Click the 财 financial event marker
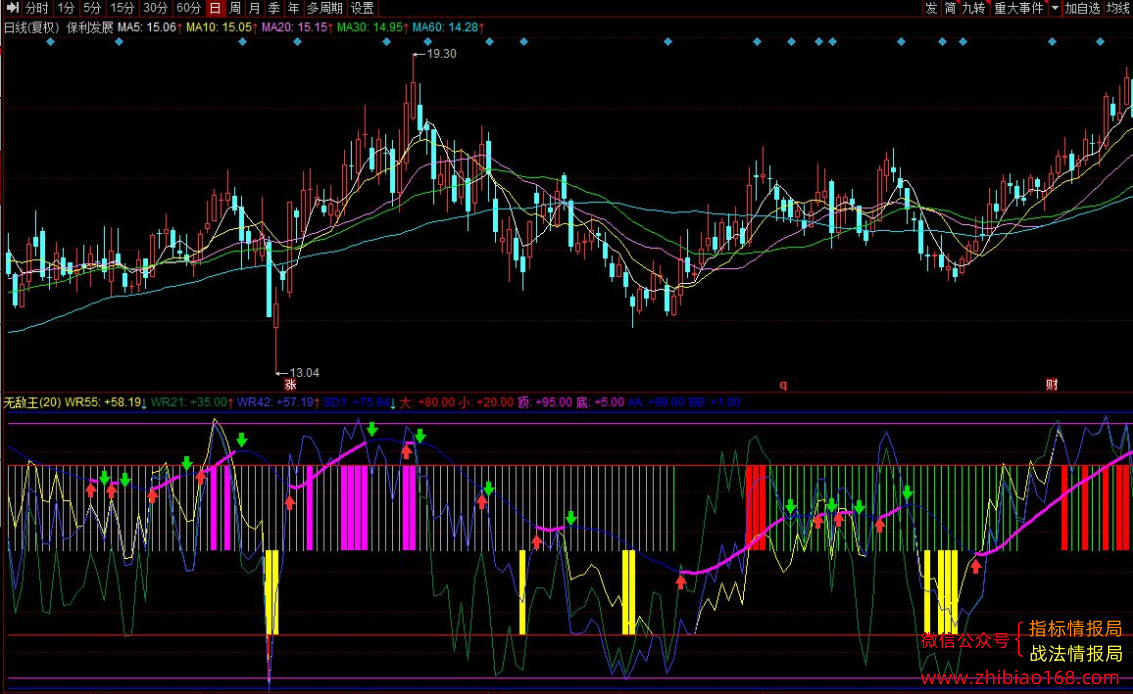 click(x=1052, y=385)
